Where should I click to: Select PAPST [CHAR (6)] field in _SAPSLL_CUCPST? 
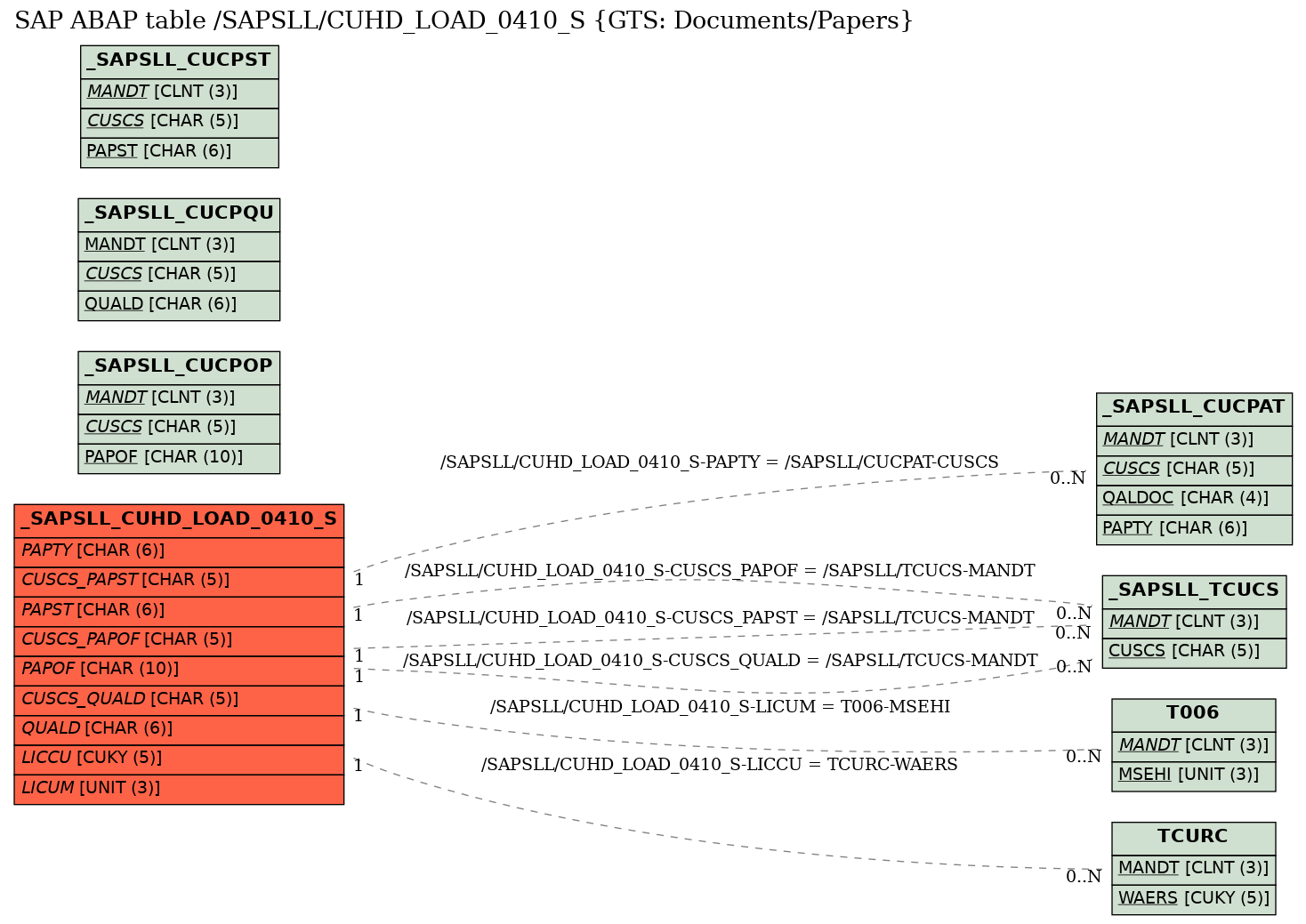[x=180, y=152]
